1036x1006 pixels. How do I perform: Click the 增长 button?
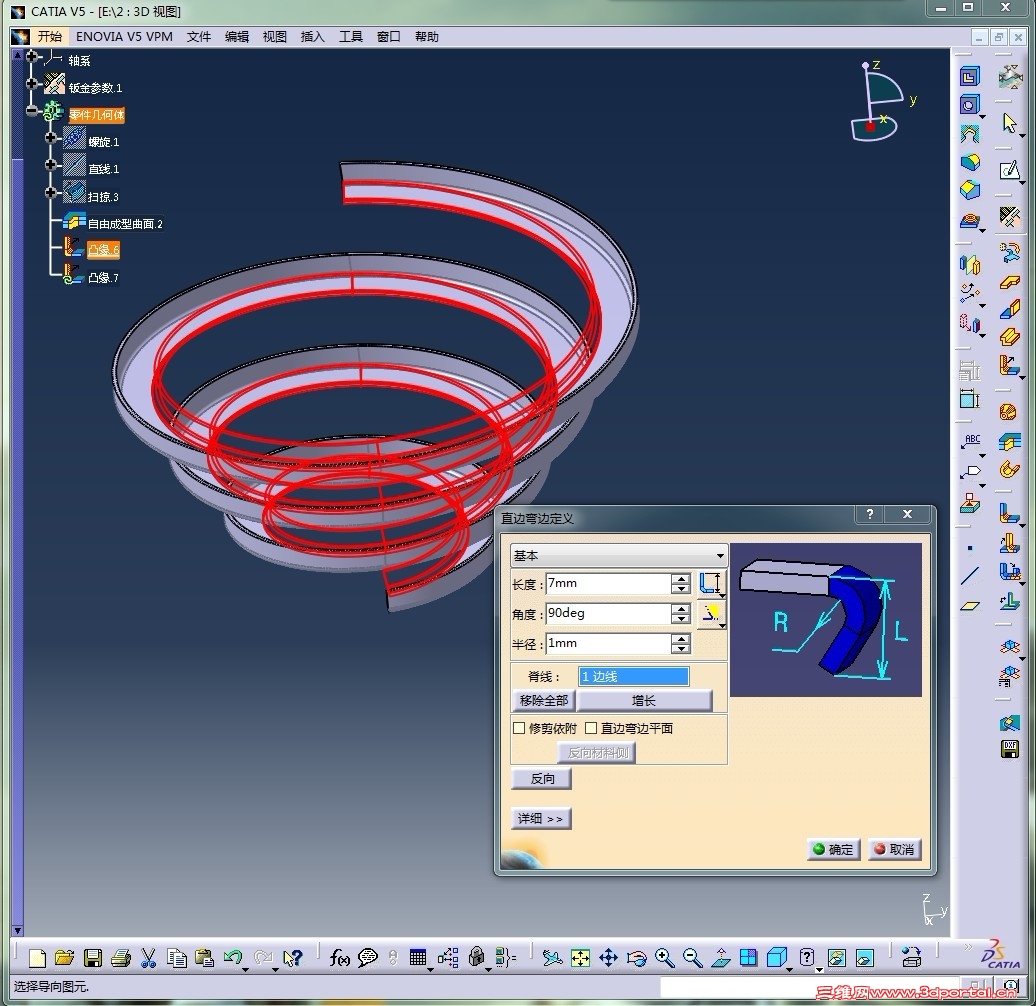click(x=644, y=700)
